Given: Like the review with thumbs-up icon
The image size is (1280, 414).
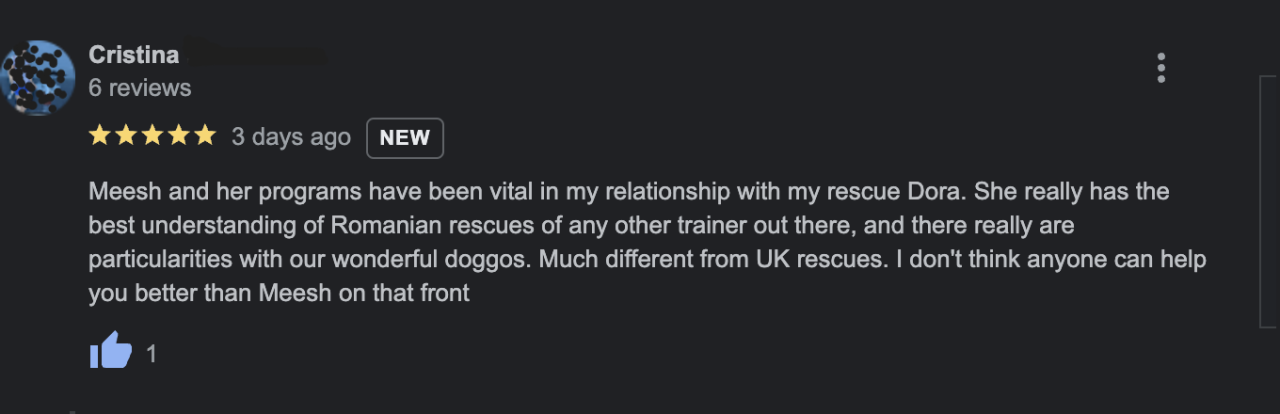Looking at the screenshot, I should (111, 351).
